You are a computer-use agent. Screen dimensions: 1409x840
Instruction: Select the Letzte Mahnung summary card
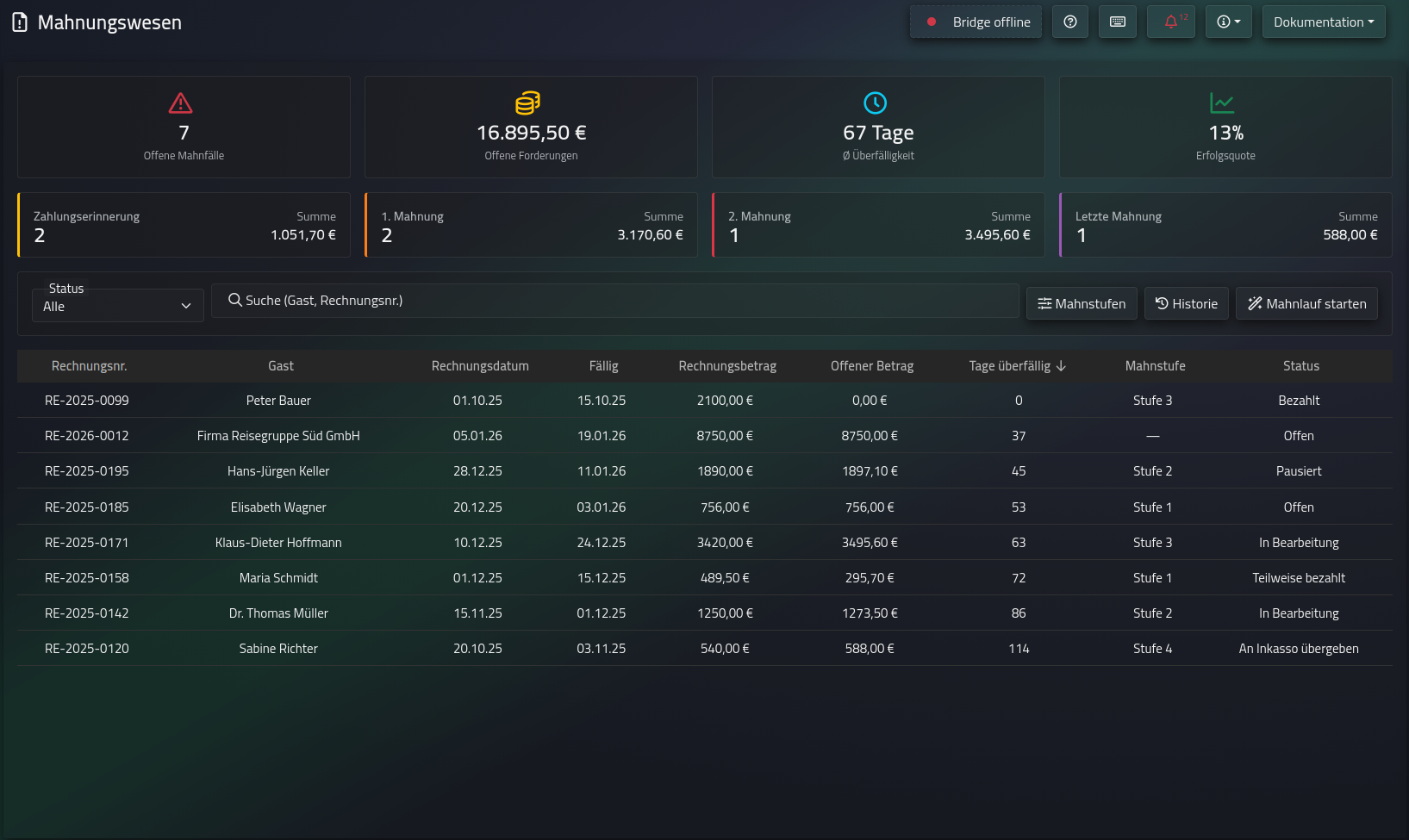click(x=1225, y=225)
